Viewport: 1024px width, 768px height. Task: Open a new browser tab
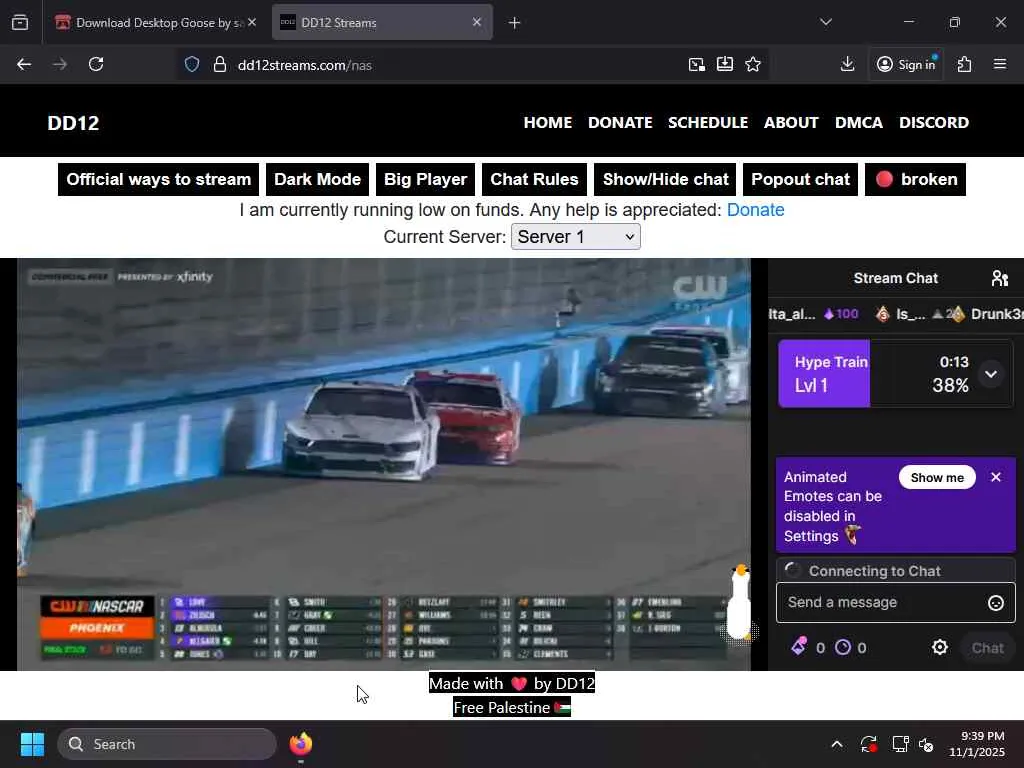point(515,23)
